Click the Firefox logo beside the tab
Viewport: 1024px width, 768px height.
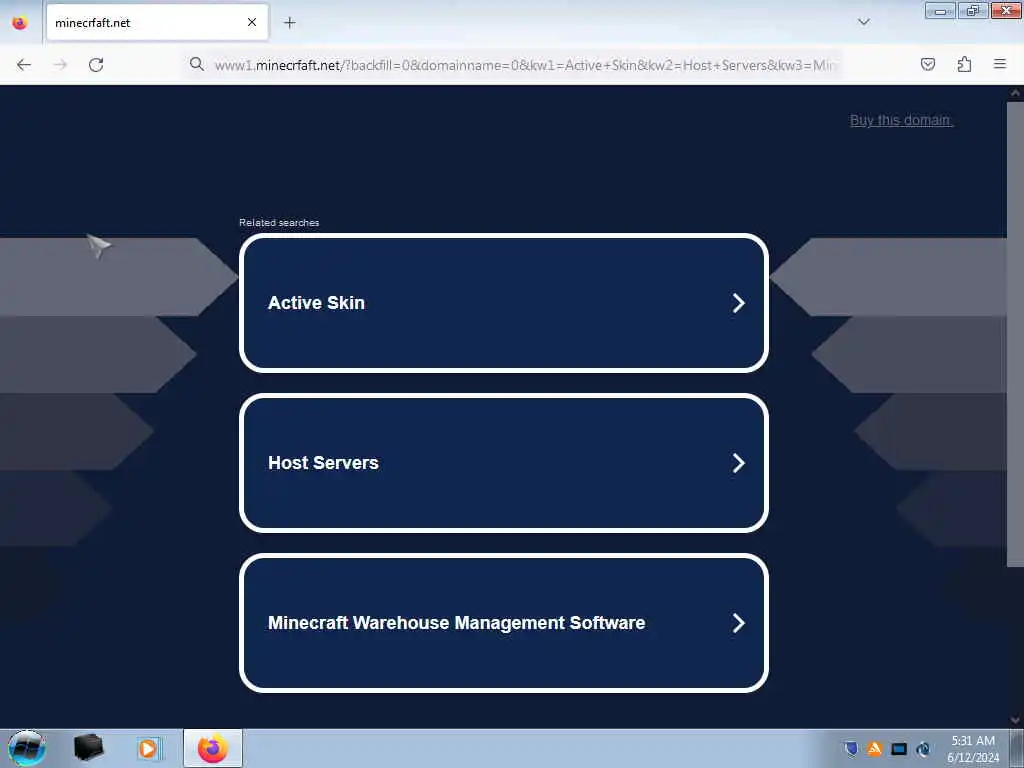point(20,23)
